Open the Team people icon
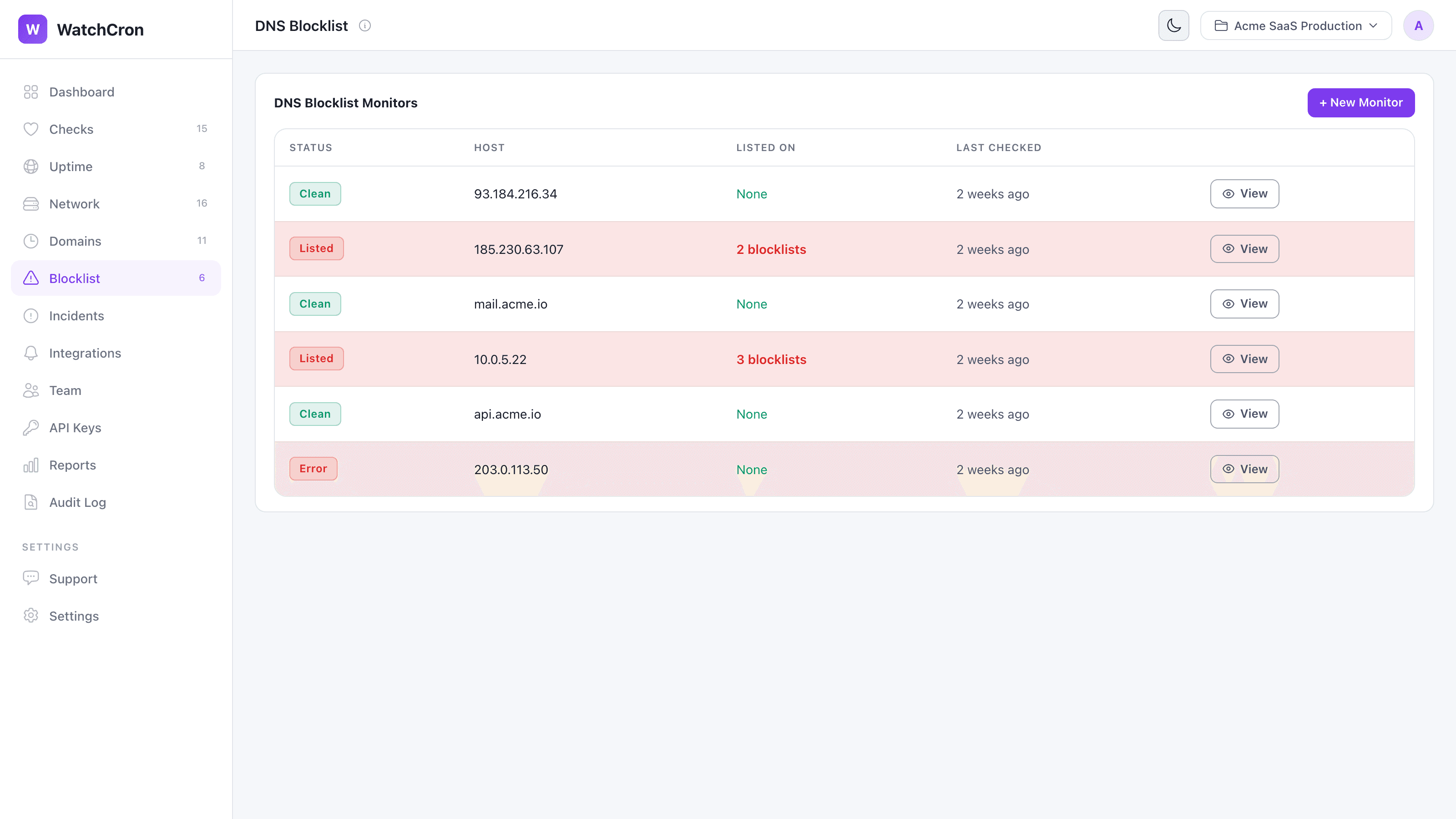1456x819 pixels. point(30,390)
